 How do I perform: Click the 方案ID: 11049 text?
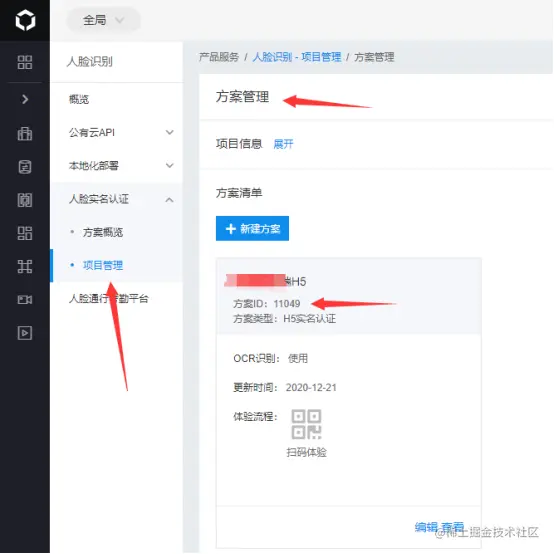click(267, 303)
